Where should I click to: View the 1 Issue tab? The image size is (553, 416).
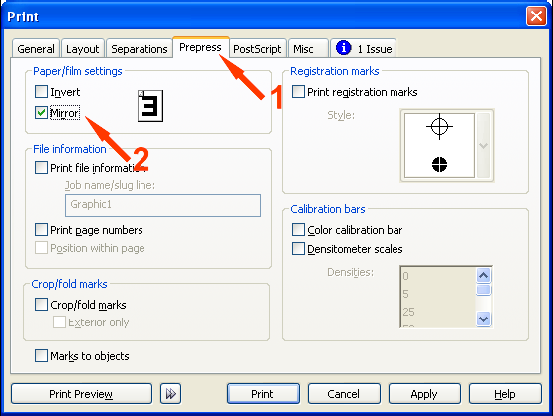[364, 49]
